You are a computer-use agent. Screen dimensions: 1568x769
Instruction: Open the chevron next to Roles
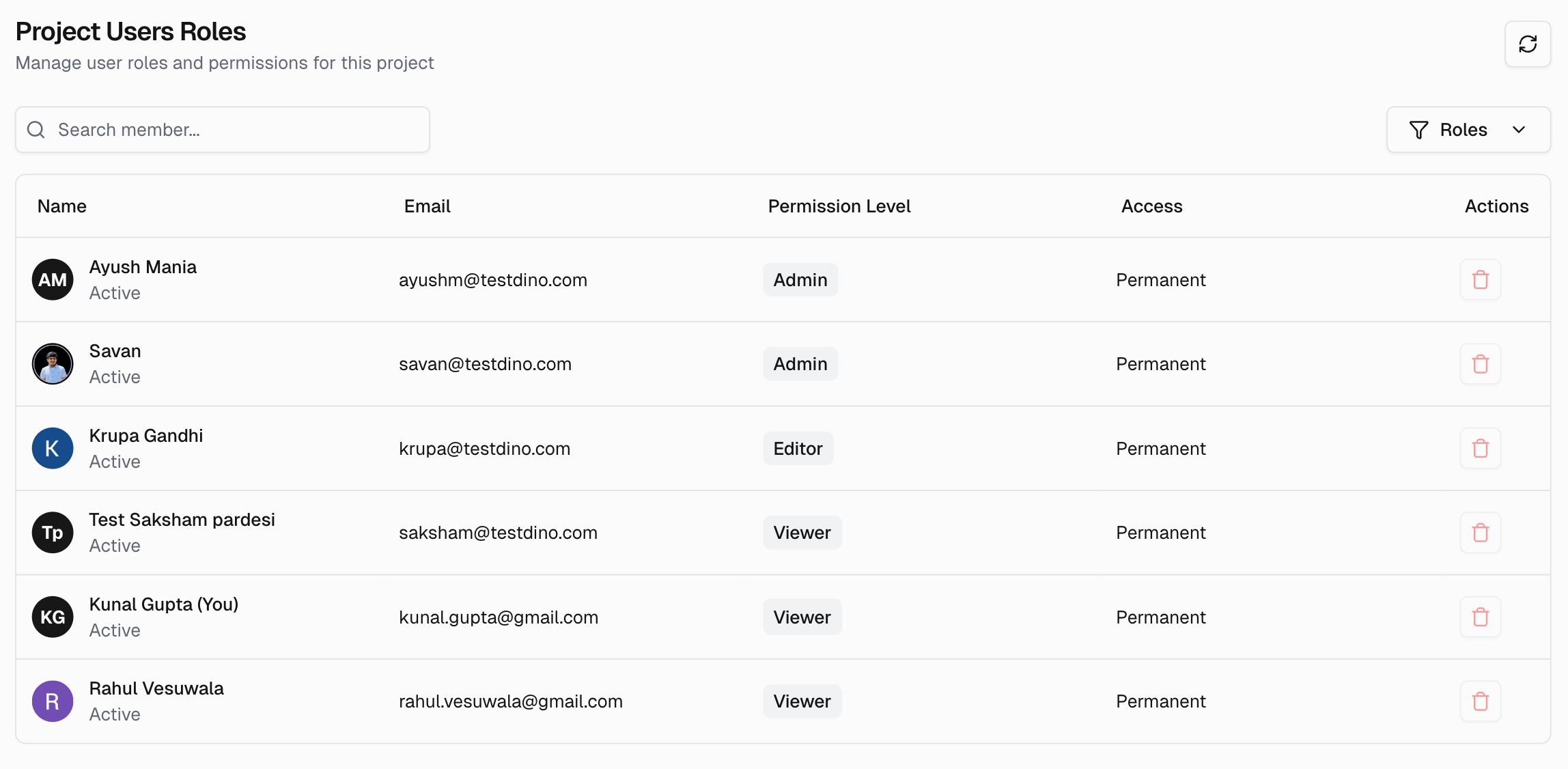tap(1520, 129)
